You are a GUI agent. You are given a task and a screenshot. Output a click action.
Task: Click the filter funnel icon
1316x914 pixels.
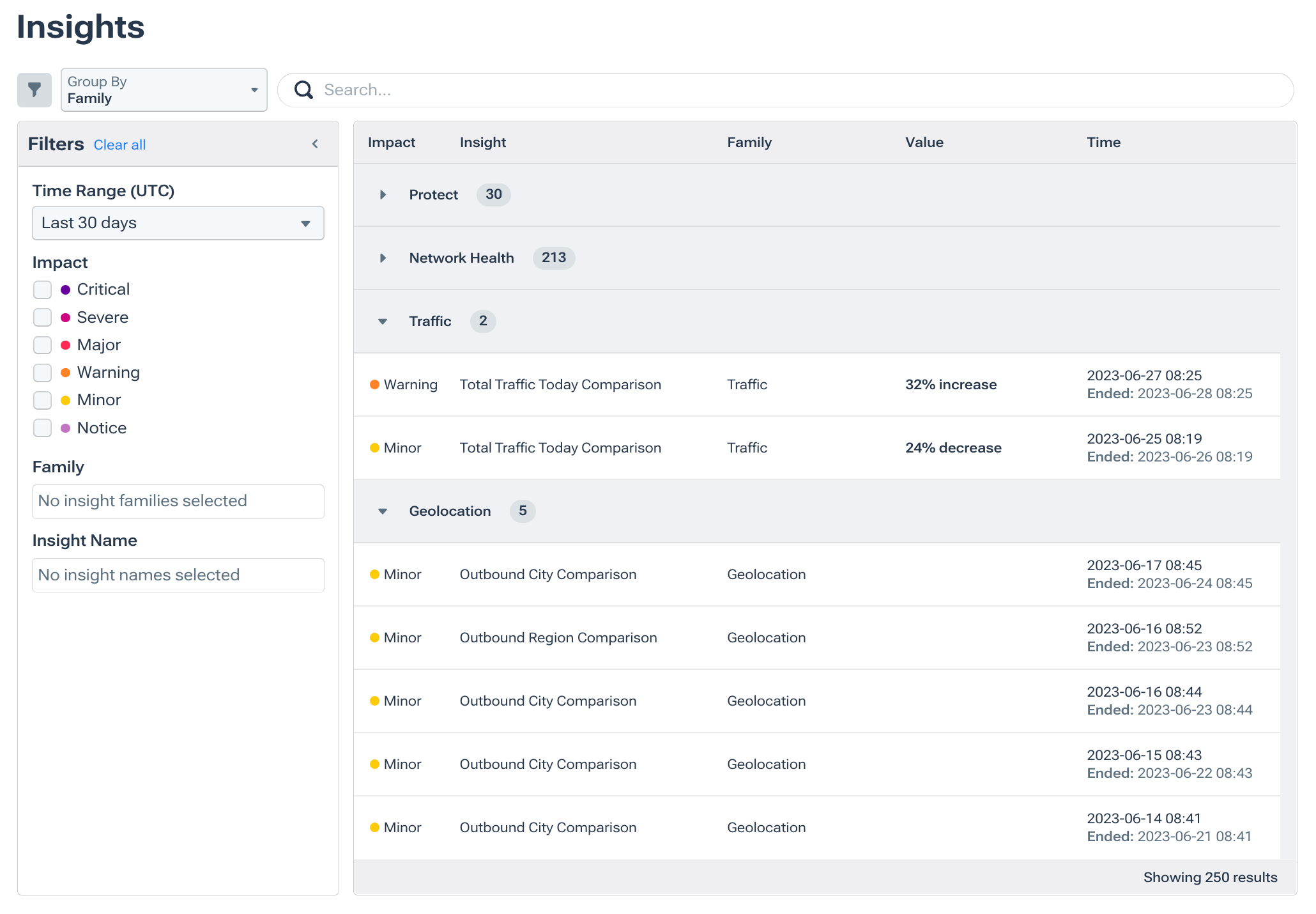pos(34,89)
